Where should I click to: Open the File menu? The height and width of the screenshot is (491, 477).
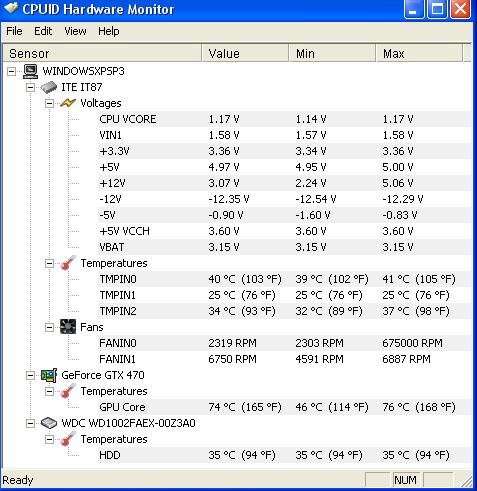click(14, 31)
